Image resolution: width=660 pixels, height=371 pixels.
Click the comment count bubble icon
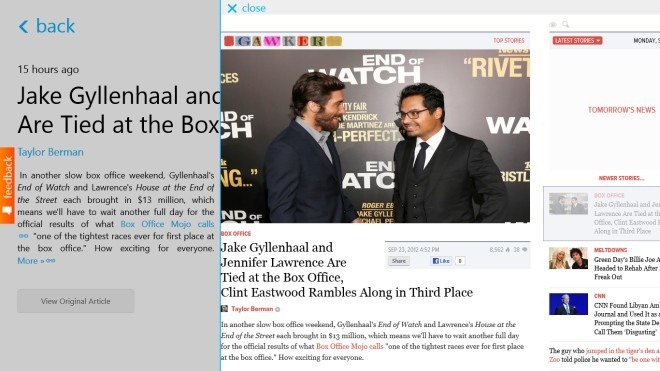[x=524, y=250]
